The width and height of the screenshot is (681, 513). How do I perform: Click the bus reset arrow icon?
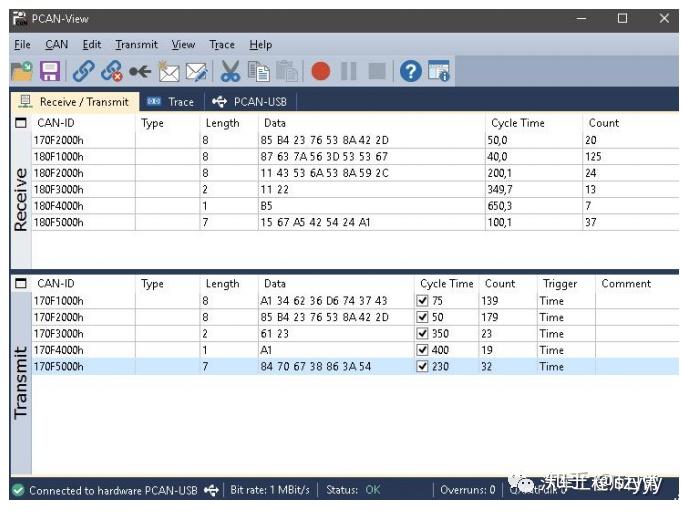(x=140, y=71)
